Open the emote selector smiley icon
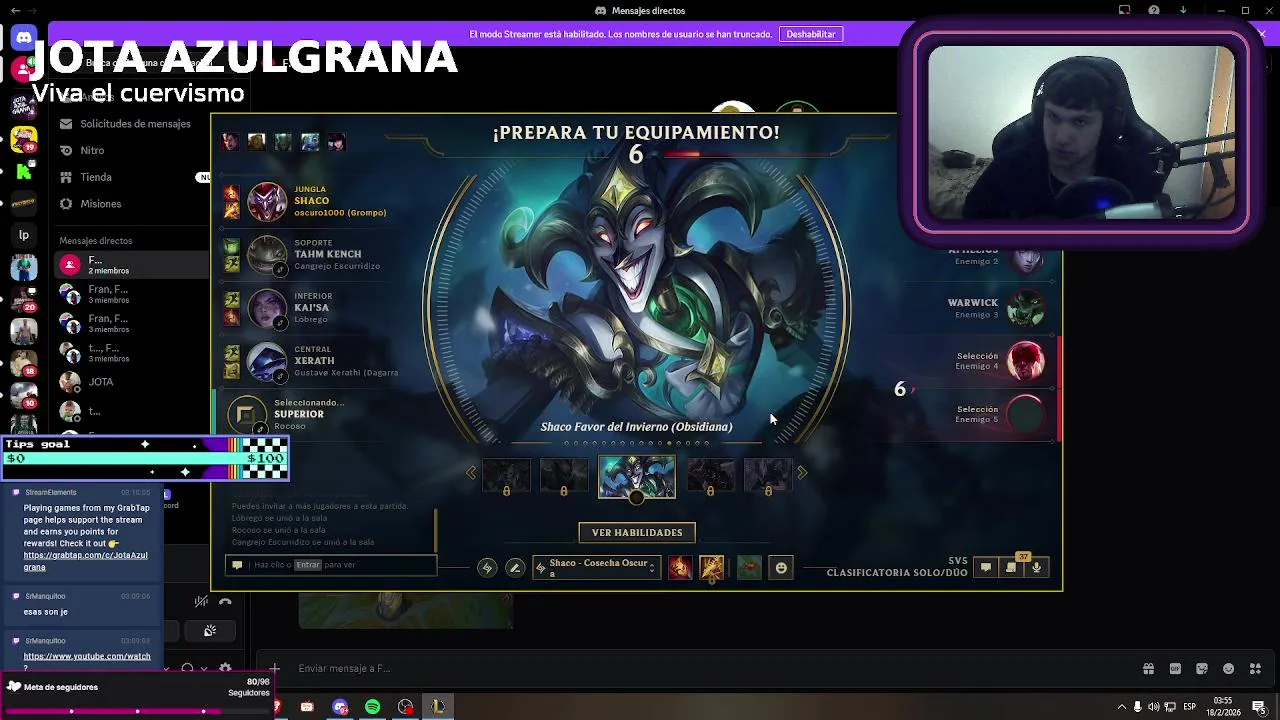This screenshot has height=720, width=1280. pos(781,568)
